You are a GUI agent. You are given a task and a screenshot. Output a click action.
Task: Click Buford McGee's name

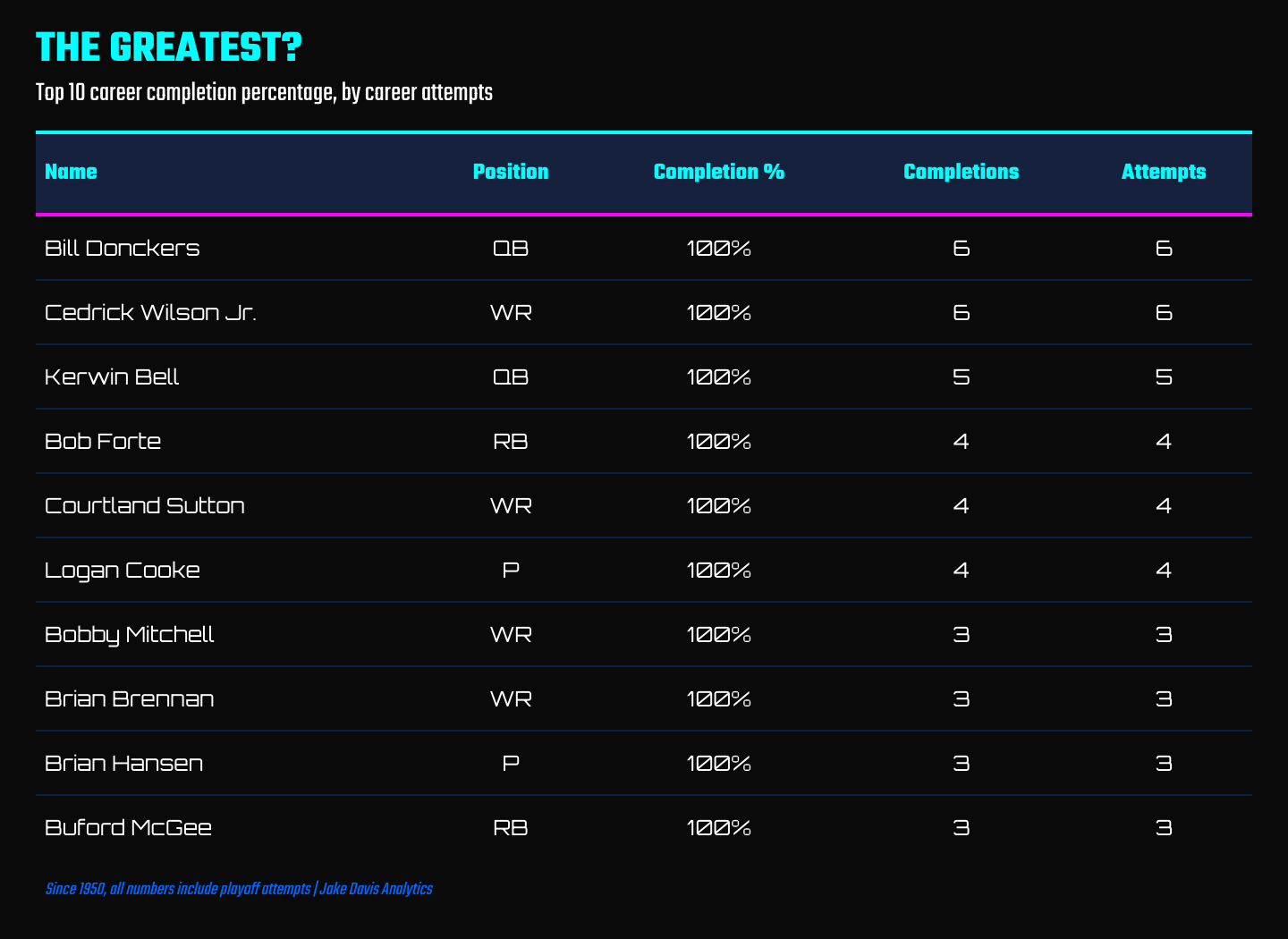[x=129, y=827]
